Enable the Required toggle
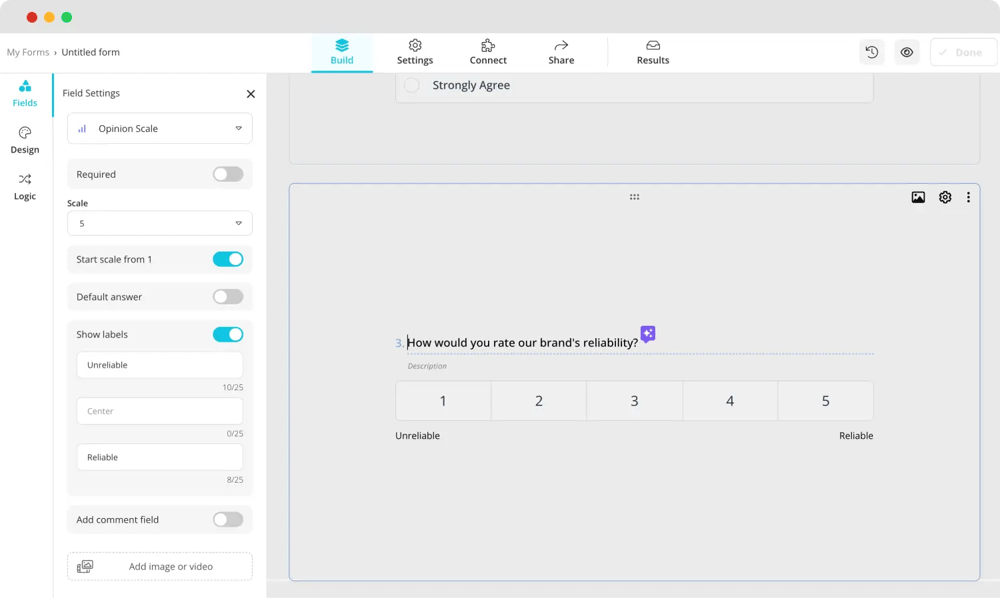The width and height of the screenshot is (1000, 598). point(228,174)
